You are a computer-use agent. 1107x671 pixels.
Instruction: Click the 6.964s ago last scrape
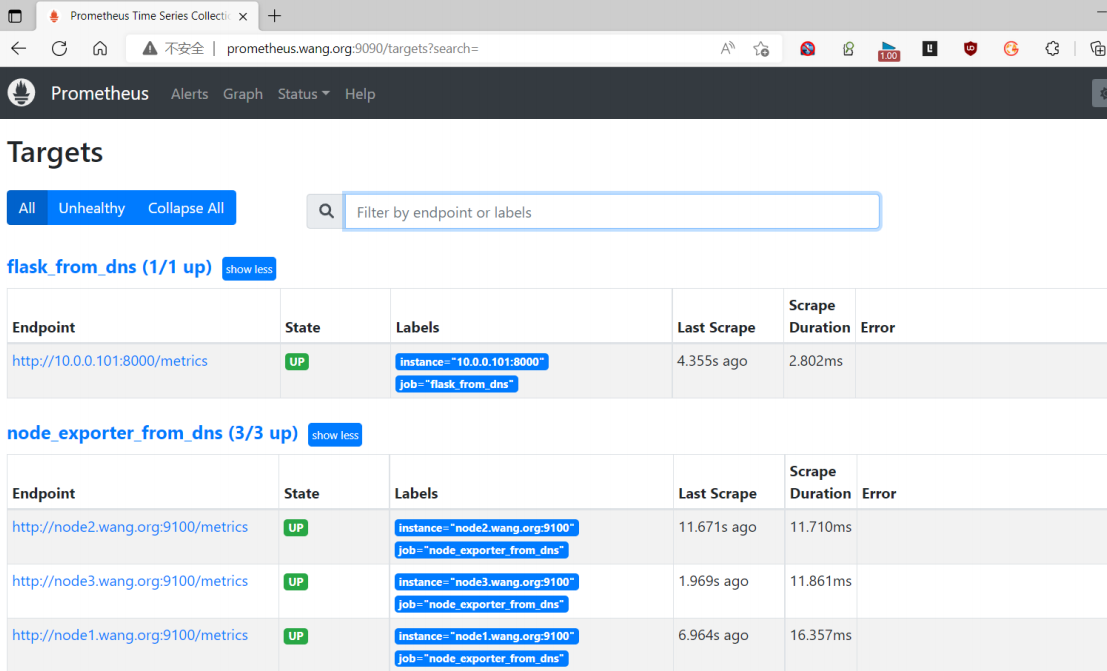coord(713,635)
